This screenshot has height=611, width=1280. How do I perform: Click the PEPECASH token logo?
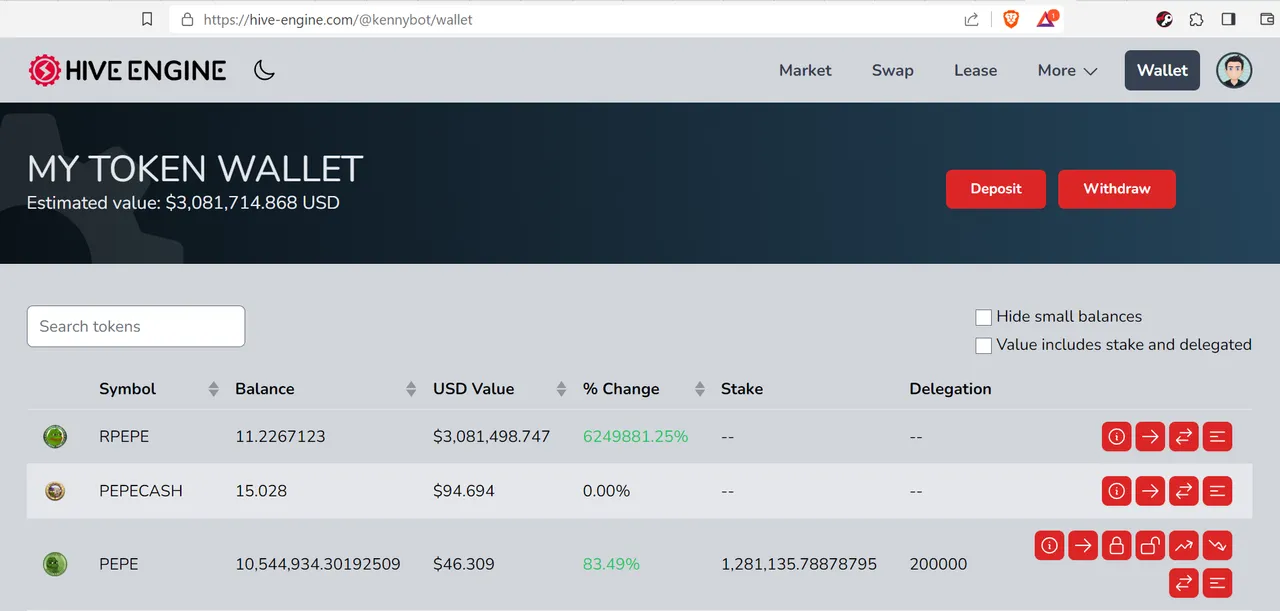tap(55, 491)
